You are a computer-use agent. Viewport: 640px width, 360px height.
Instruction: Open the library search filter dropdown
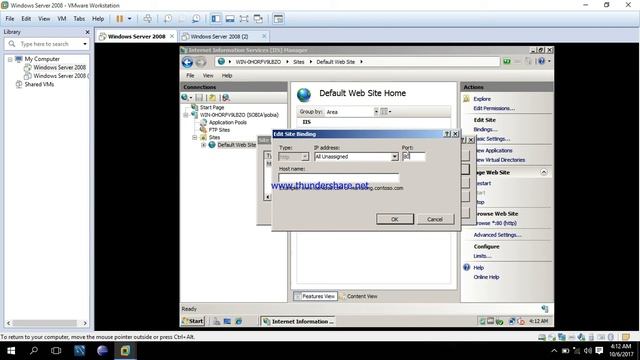[x=85, y=44]
